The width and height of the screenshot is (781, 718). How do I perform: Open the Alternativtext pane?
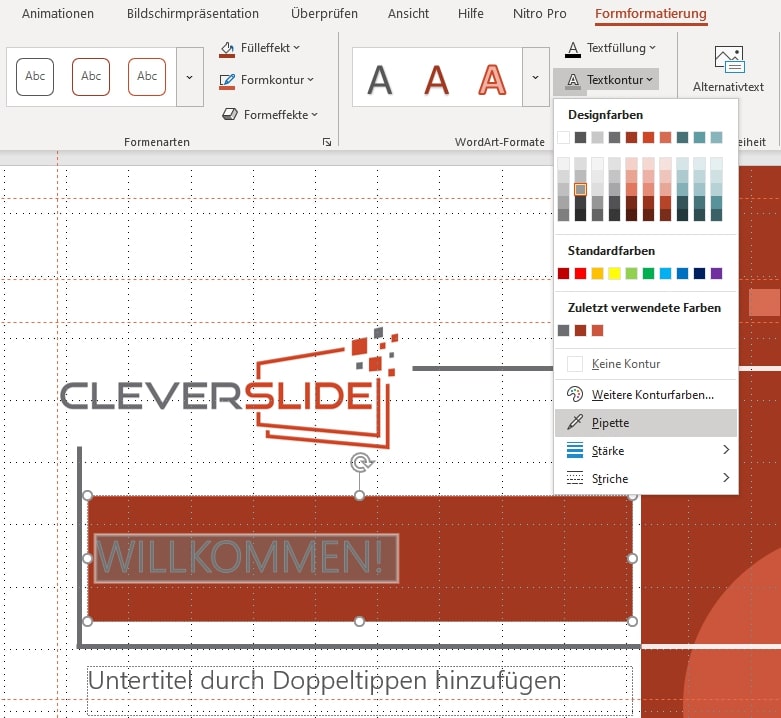click(x=728, y=69)
